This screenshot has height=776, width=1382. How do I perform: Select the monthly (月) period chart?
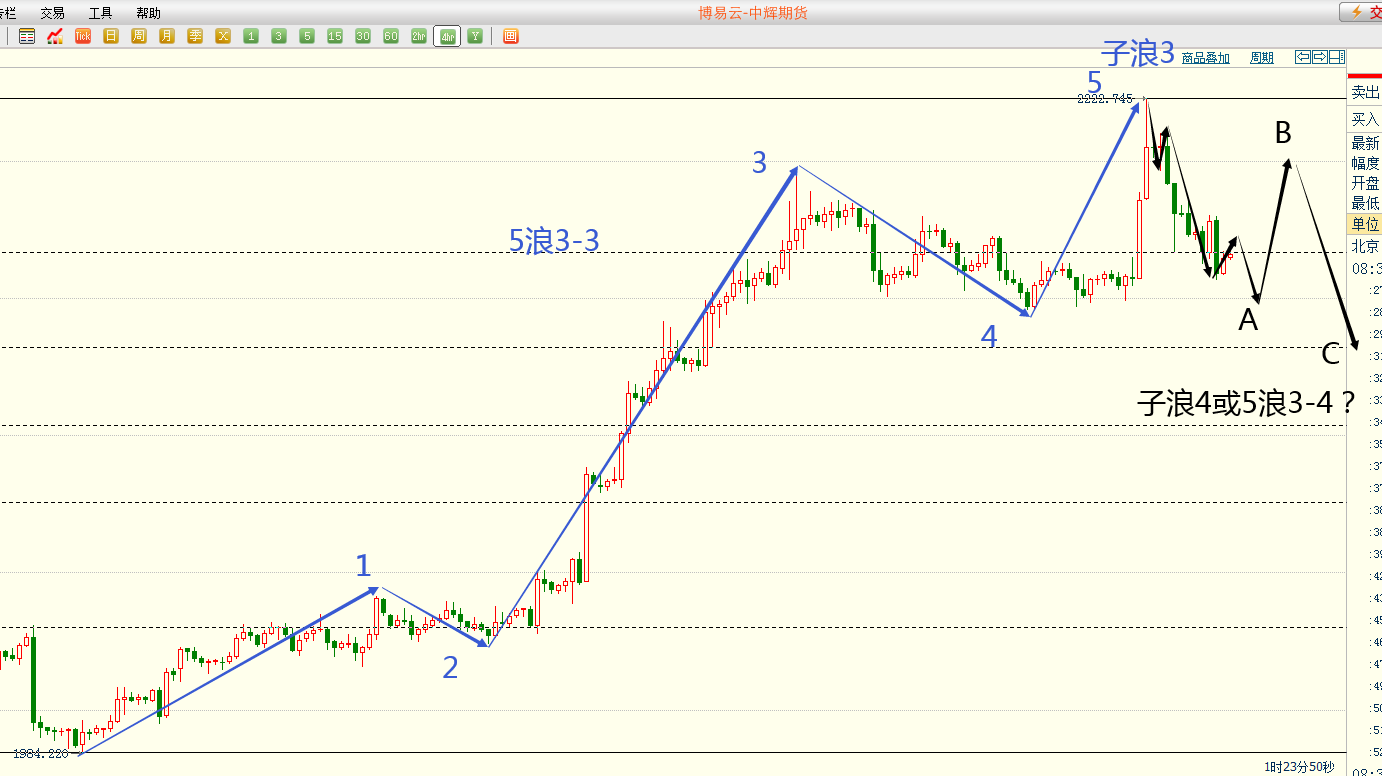pos(167,36)
